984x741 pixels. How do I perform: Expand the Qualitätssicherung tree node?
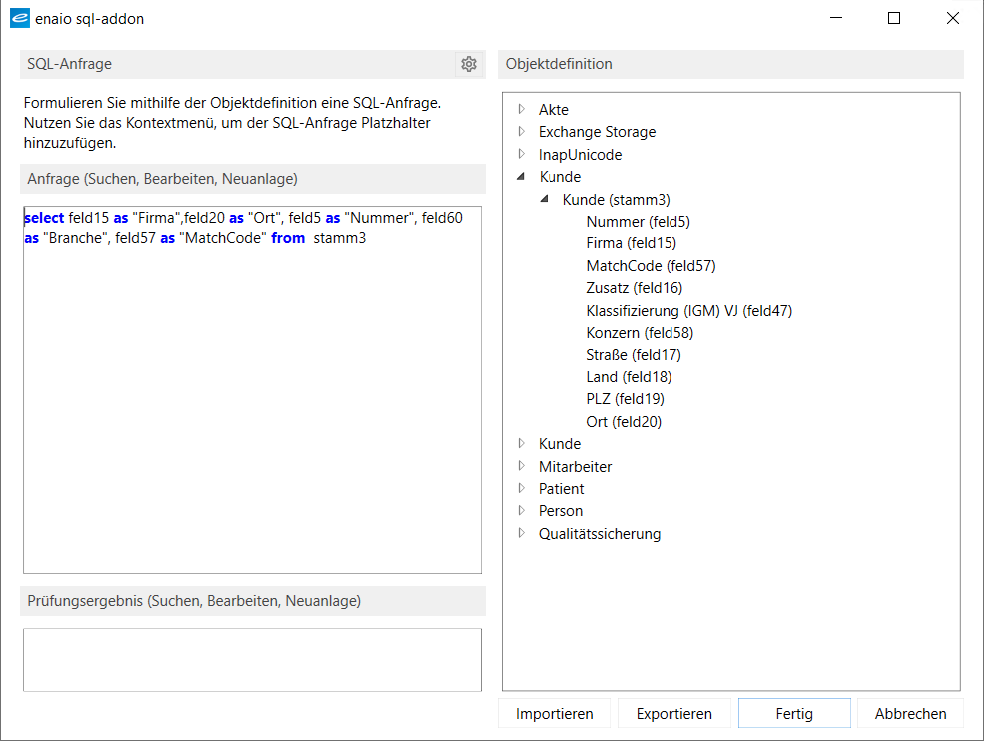pos(521,533)
